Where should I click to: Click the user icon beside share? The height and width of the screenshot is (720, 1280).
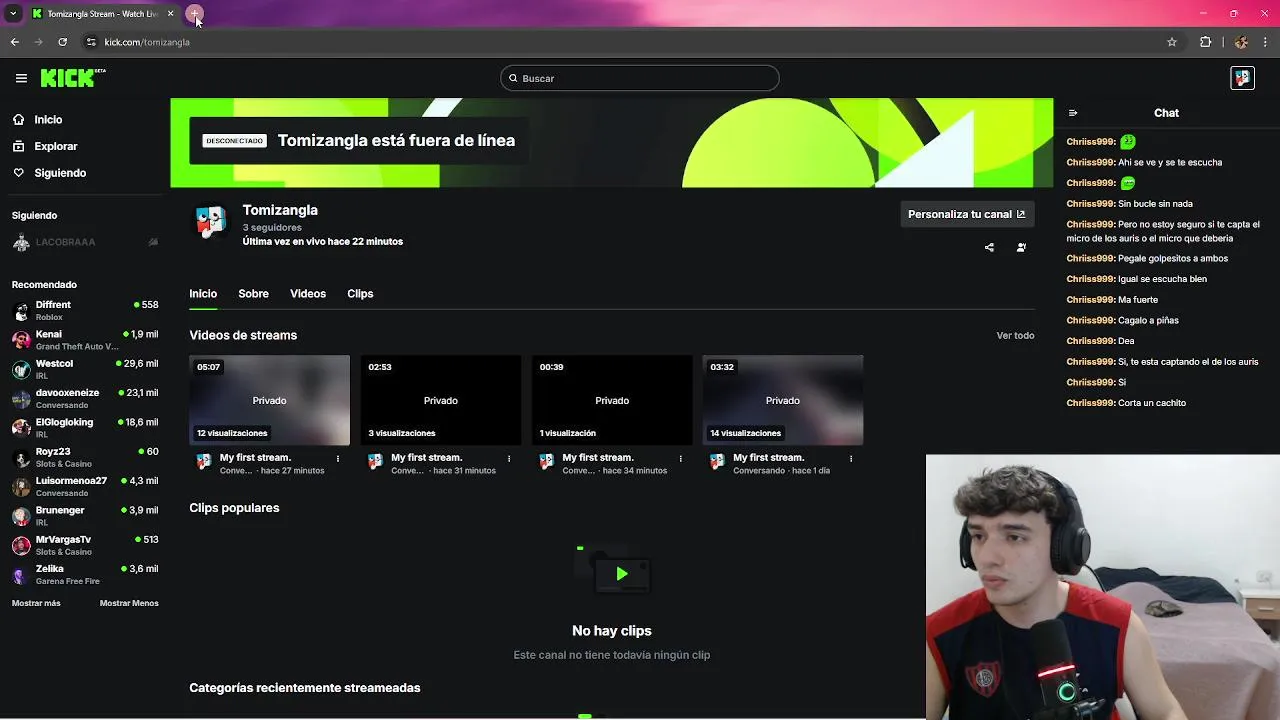[1021, 247]
